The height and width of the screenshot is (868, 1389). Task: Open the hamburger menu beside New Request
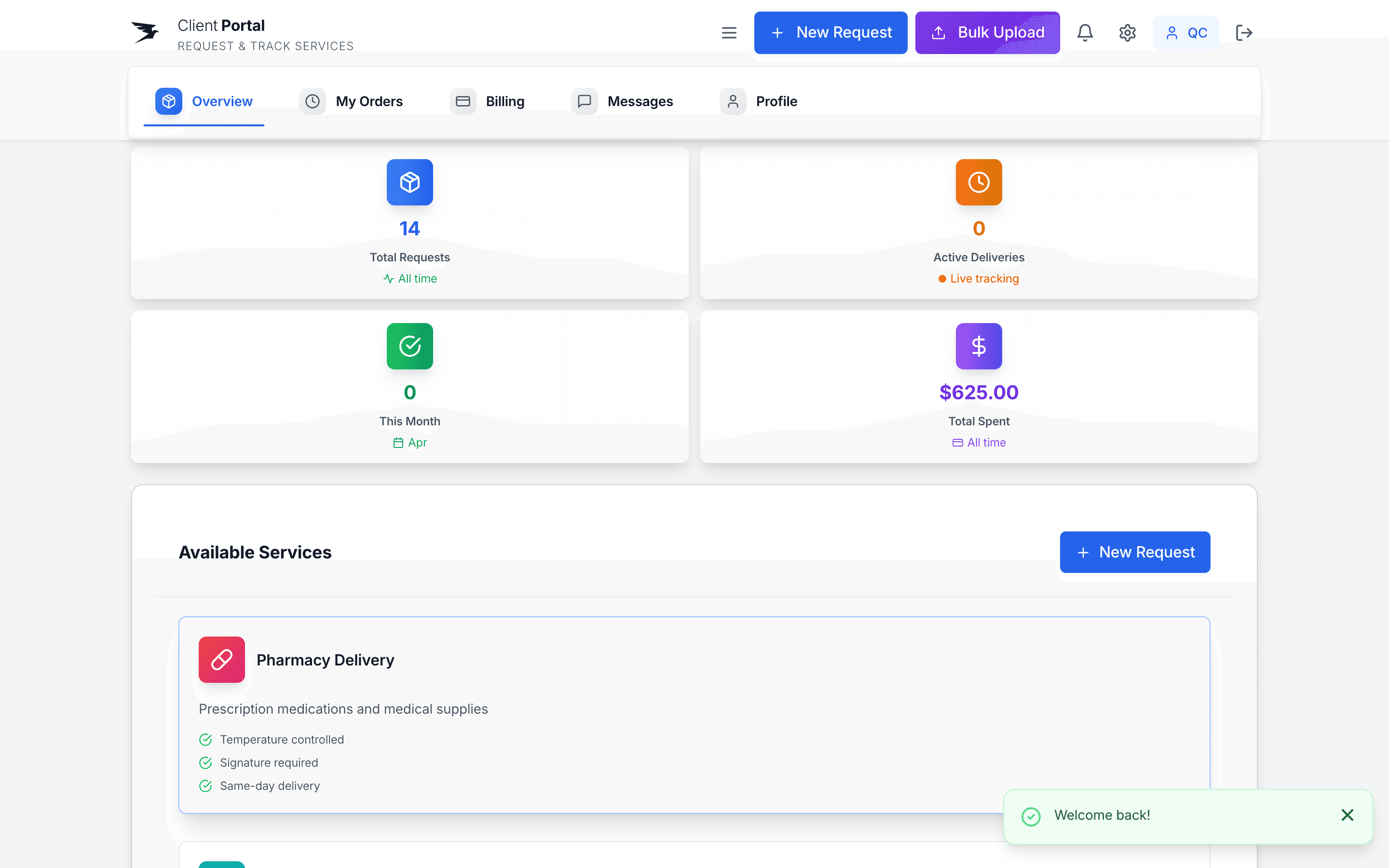point(729,33)
